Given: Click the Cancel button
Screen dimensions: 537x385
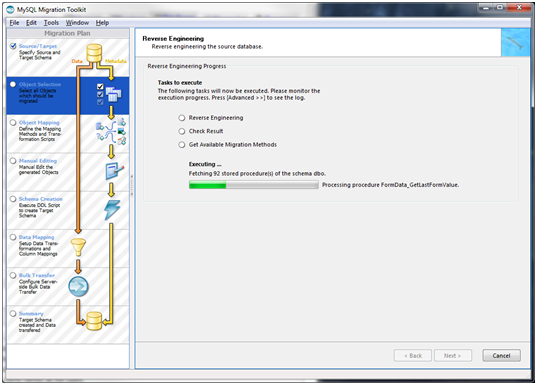Looking at the screenshot, I should [501, 356].
